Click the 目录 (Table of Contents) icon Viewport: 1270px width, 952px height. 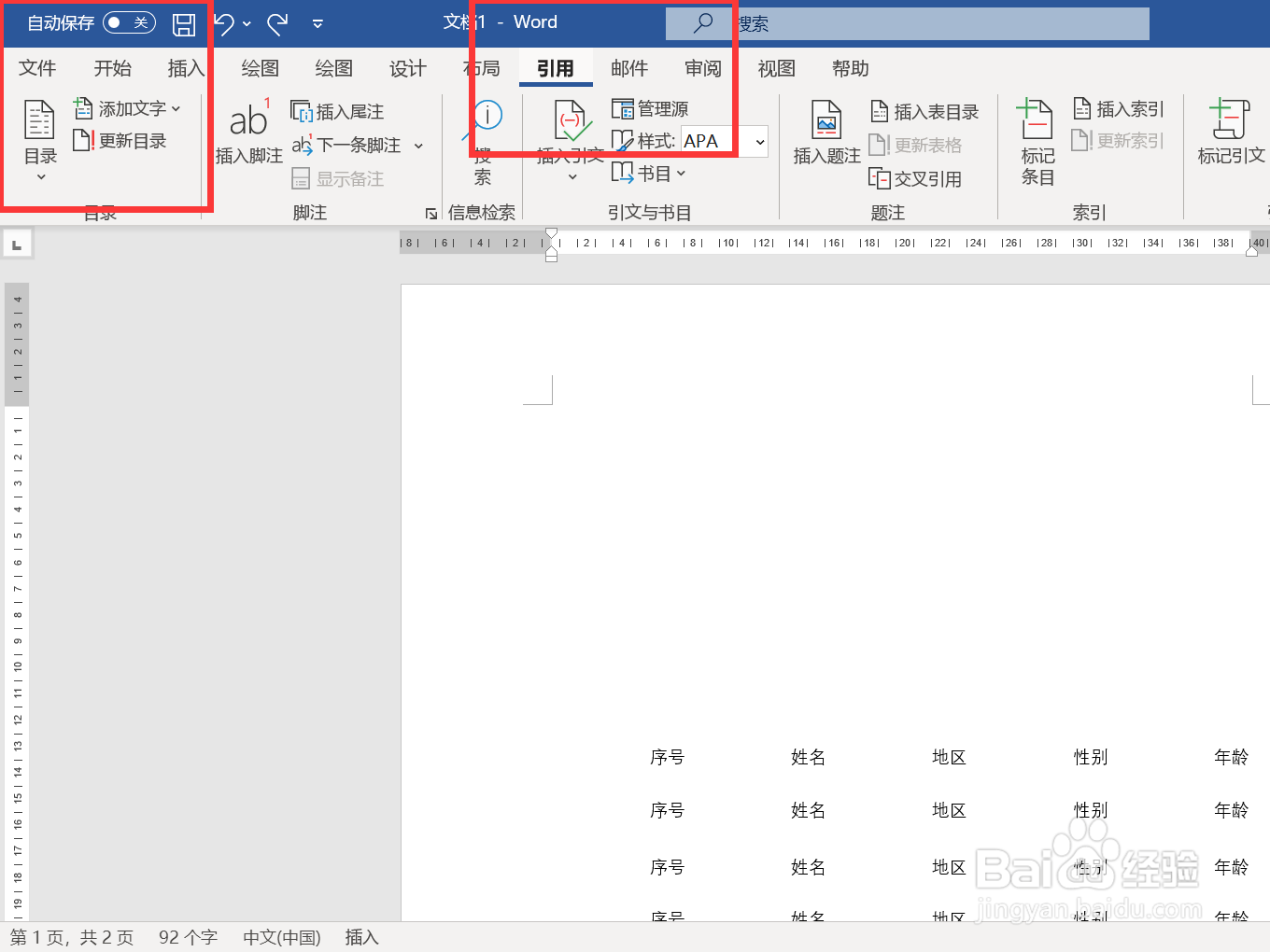coord(40,121)
